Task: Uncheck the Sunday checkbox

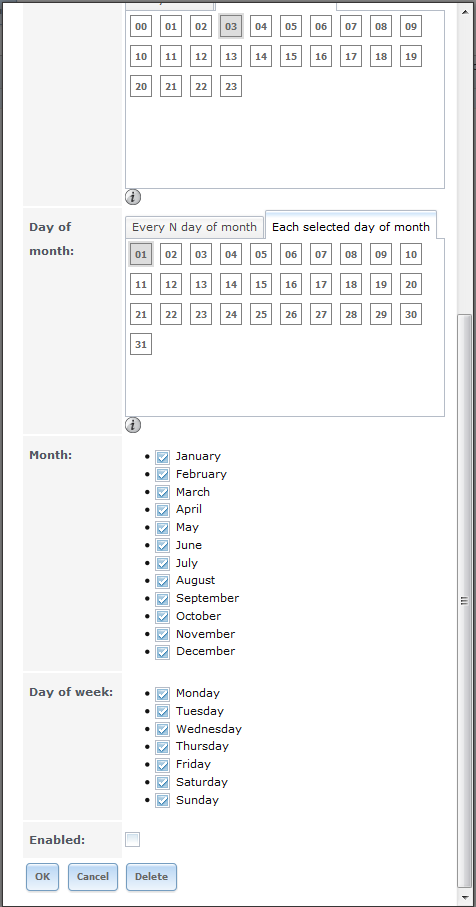Action: point(163,801)
